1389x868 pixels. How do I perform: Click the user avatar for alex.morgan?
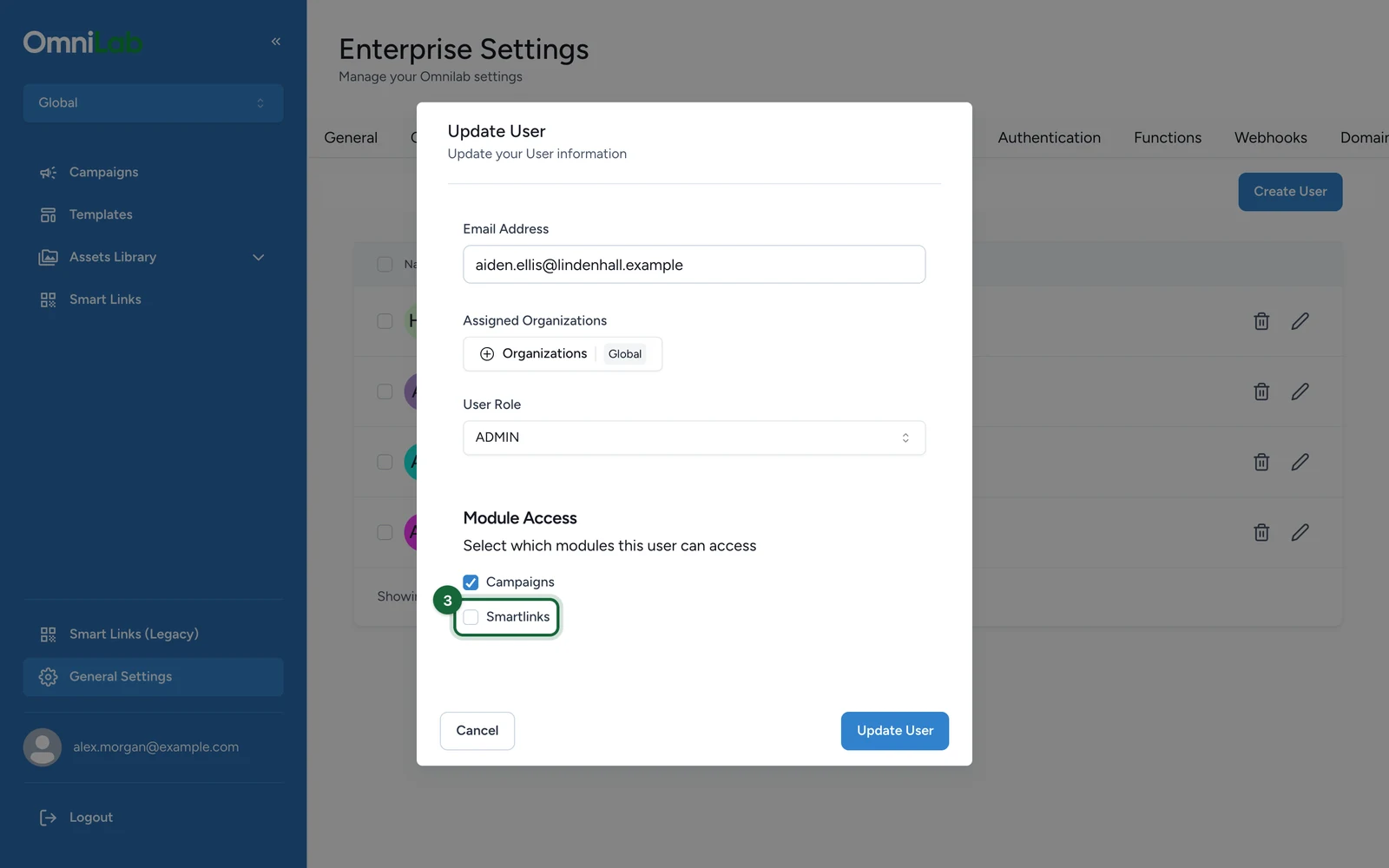pos(43,746)
